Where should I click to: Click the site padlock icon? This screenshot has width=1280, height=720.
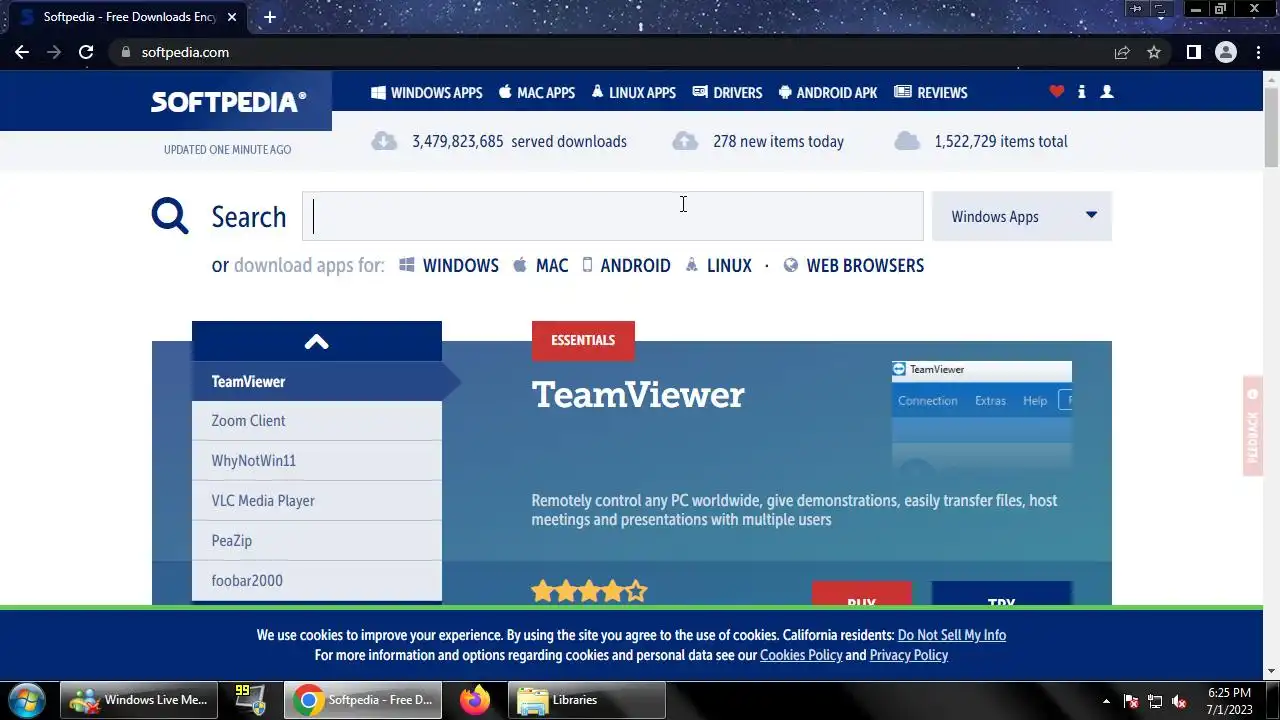(125, 52)
